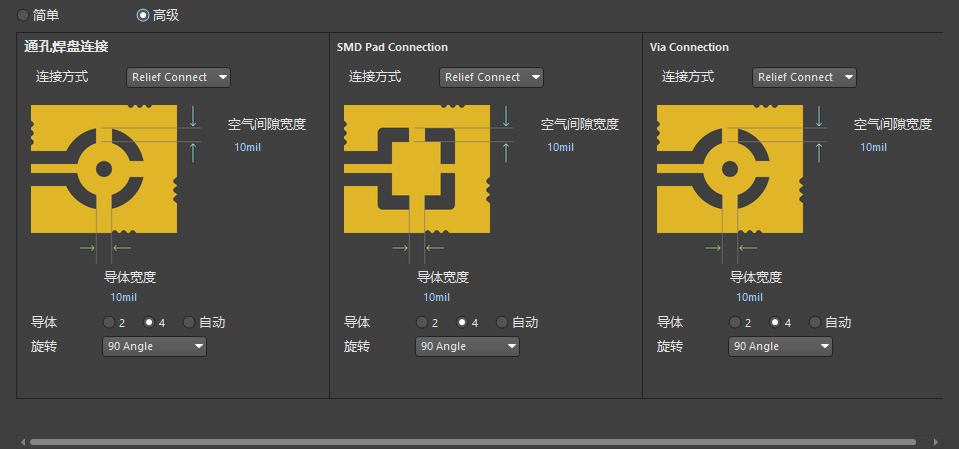Set Via Connection conductors to 自动
Image resolution: width=959 pixels, height=449 pixels.
coord(816,323)
